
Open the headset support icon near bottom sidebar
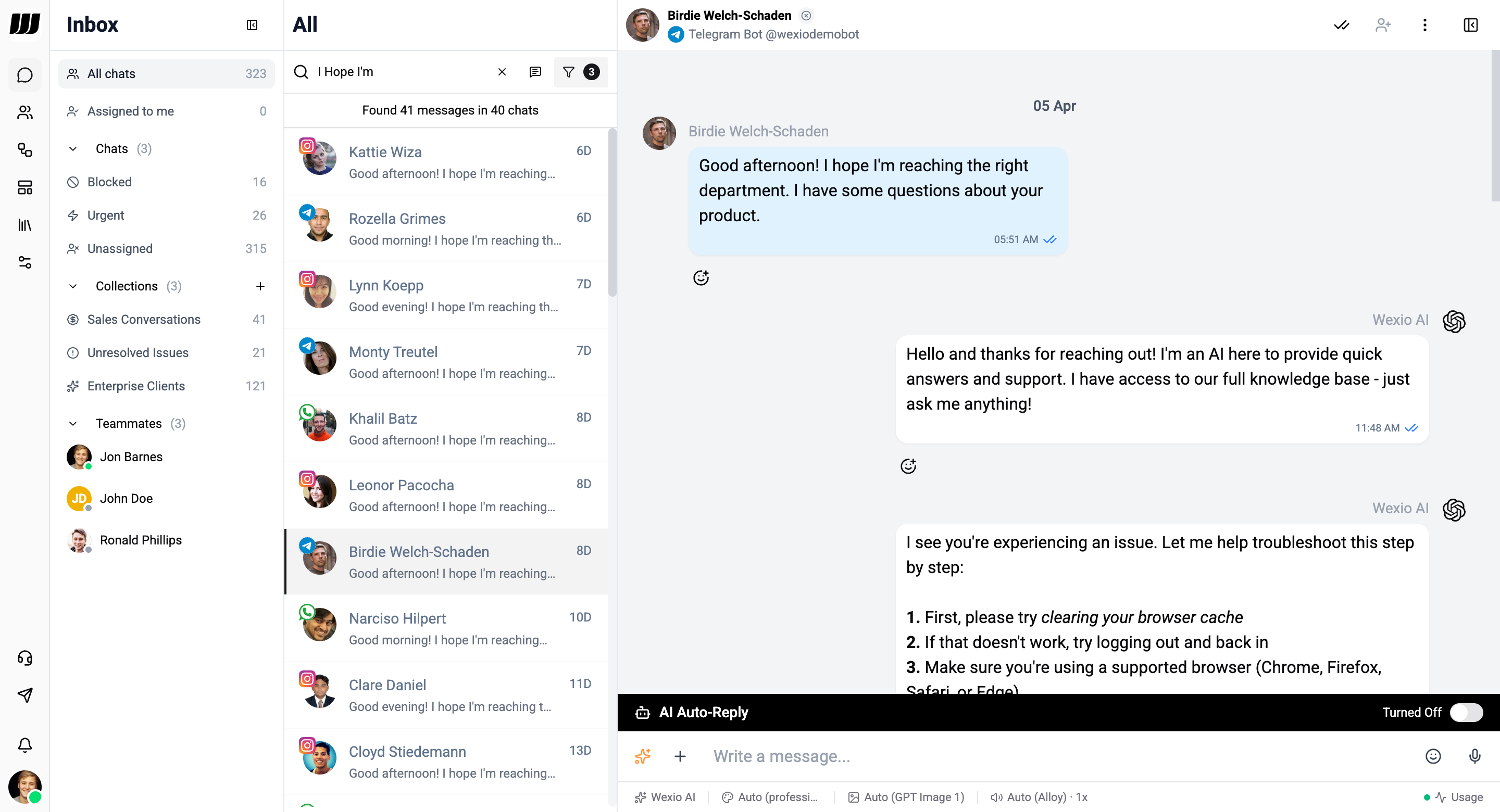(x=24, y=658)
